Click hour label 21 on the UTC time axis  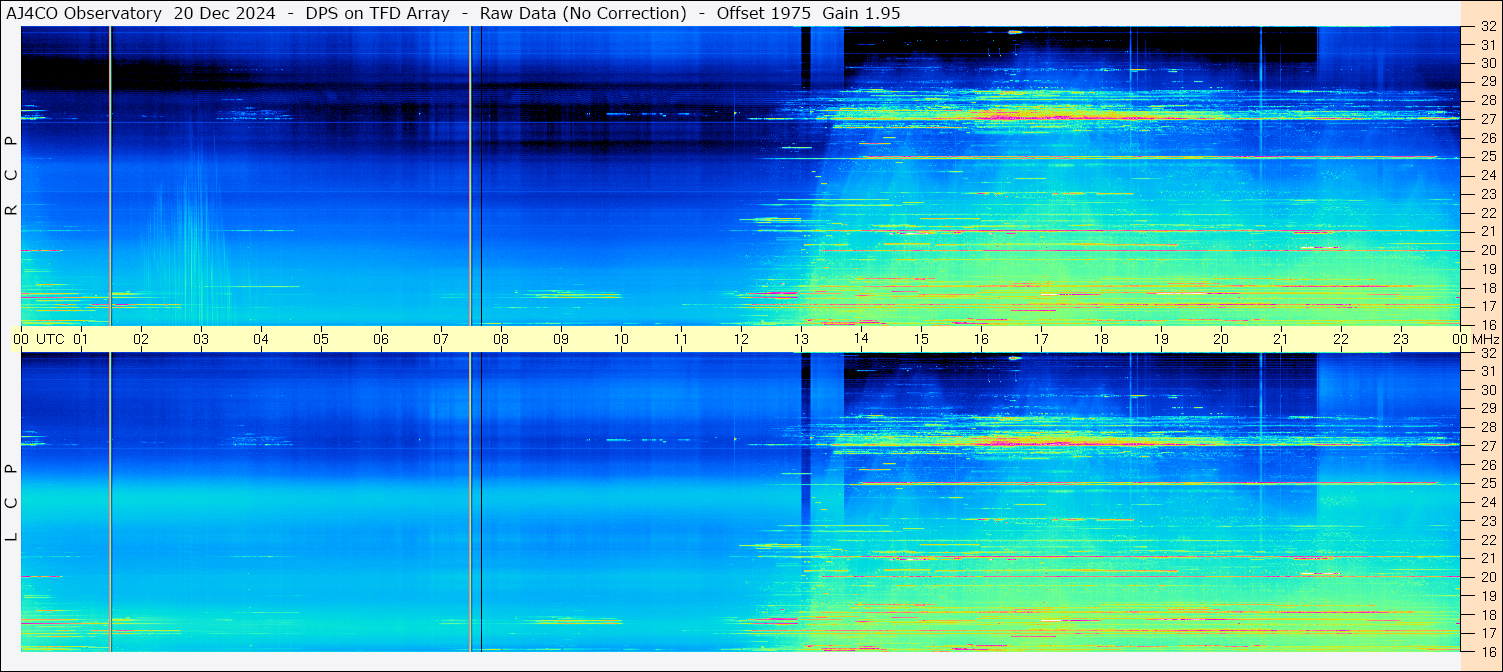click(1281, 339)
